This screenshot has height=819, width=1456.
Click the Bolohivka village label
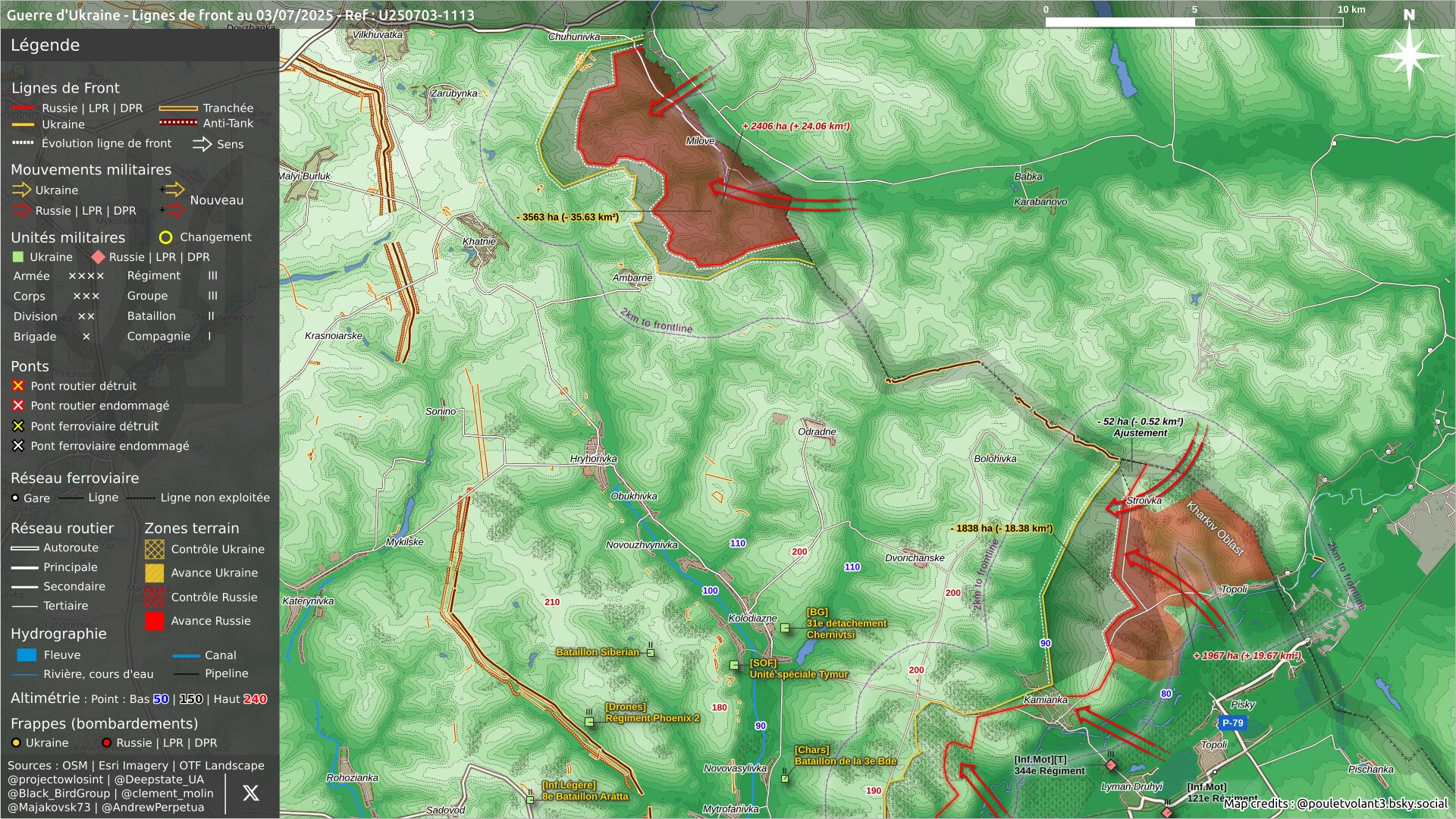click(995, 459)
